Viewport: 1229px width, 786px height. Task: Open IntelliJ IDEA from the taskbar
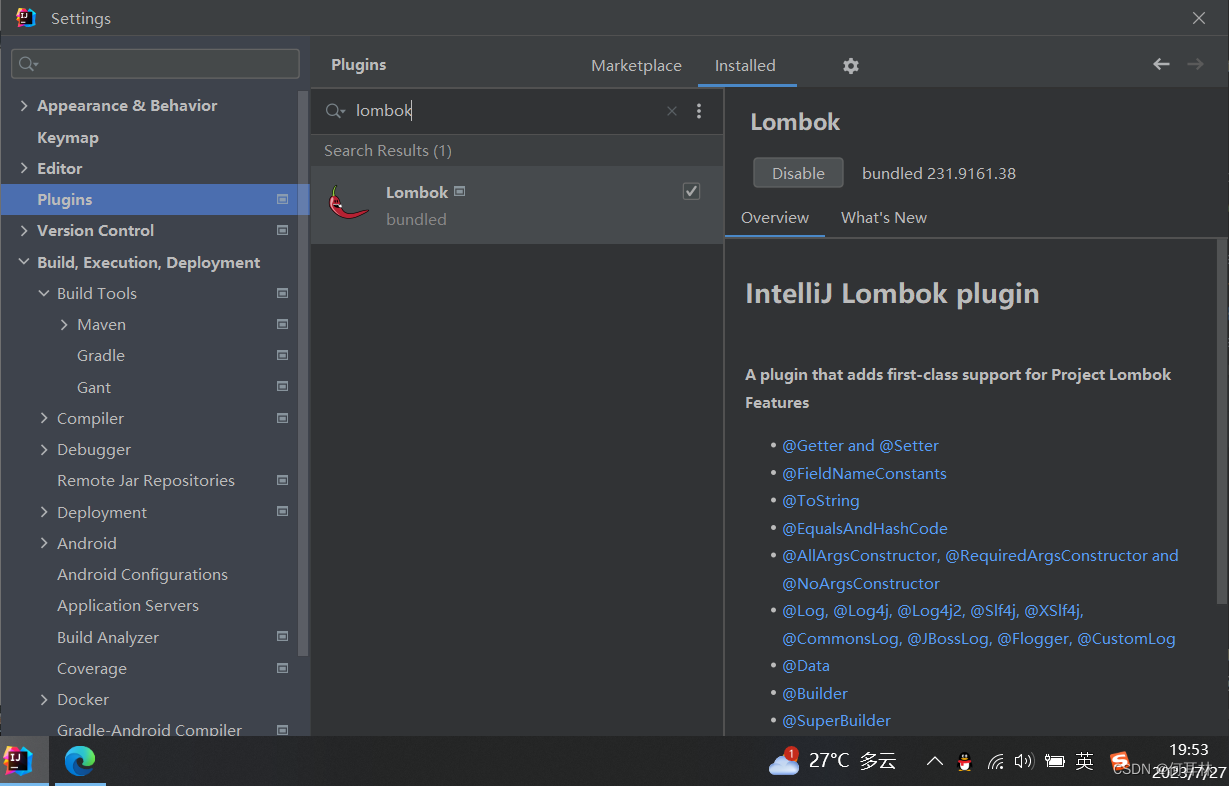tap(19, 761)
